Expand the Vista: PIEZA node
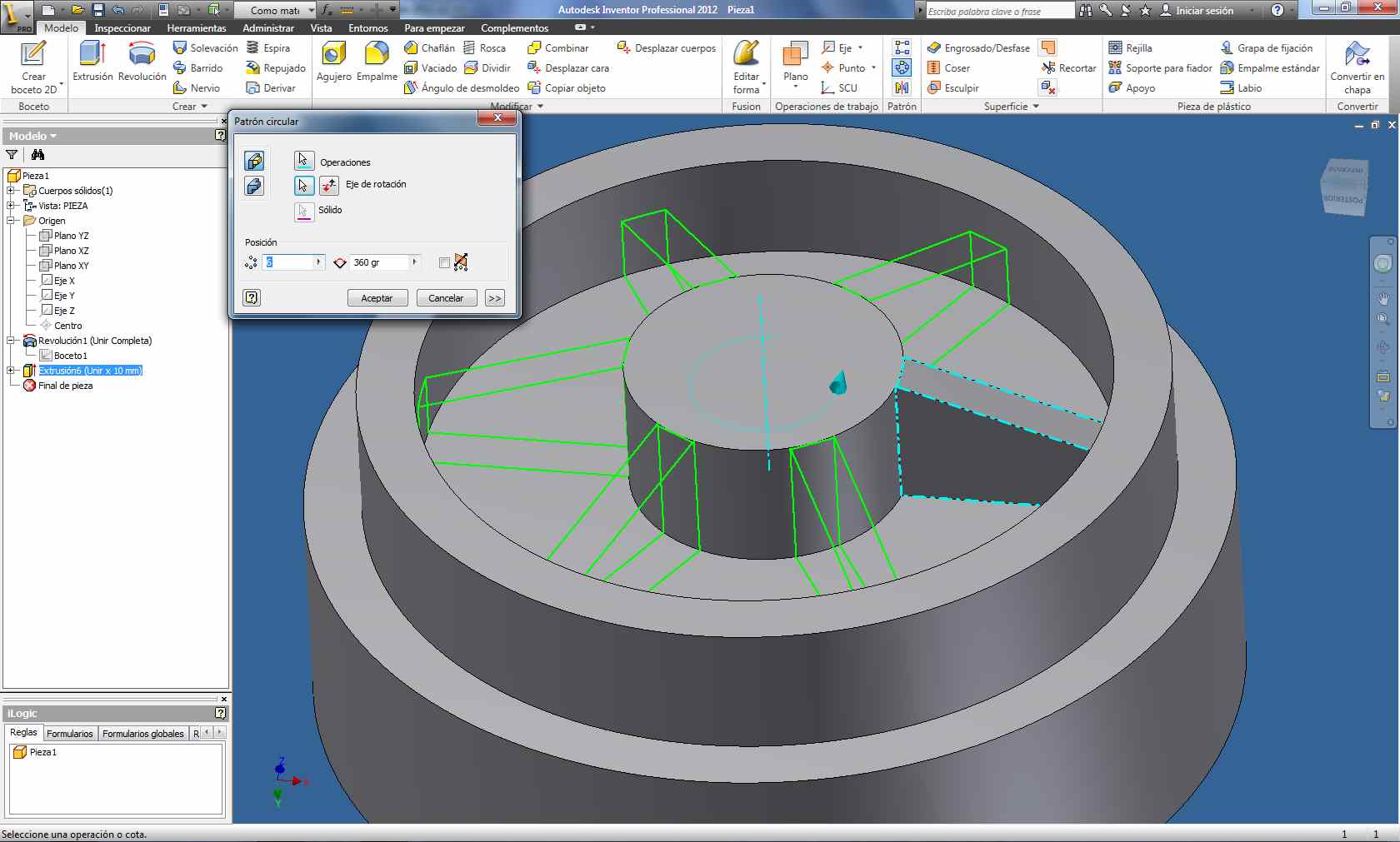 [x=11, y=206]
